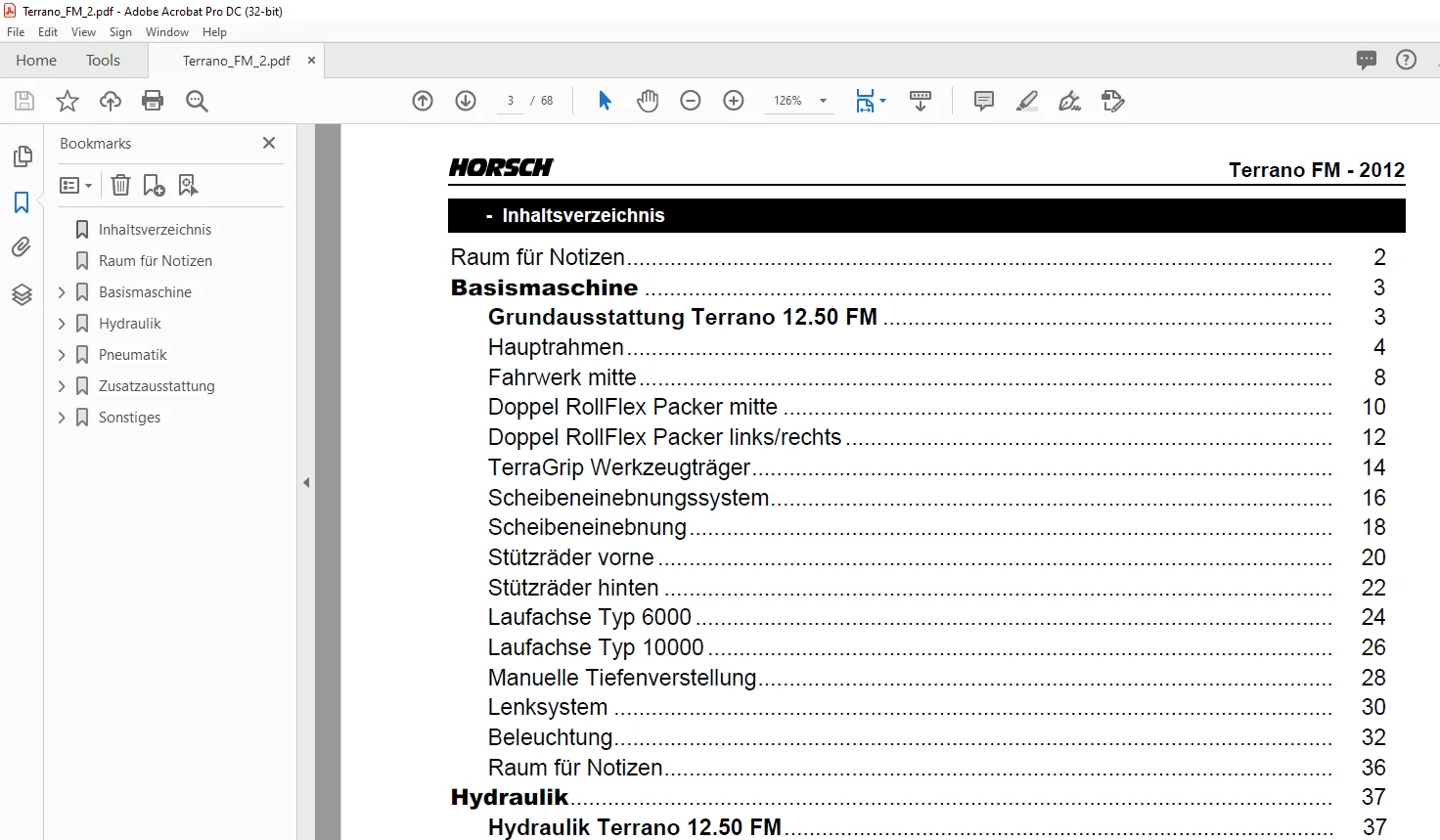1440x840 pixels.
Task: Toggle Page Thumbnails pane icon
Action: tap(22, 156)
